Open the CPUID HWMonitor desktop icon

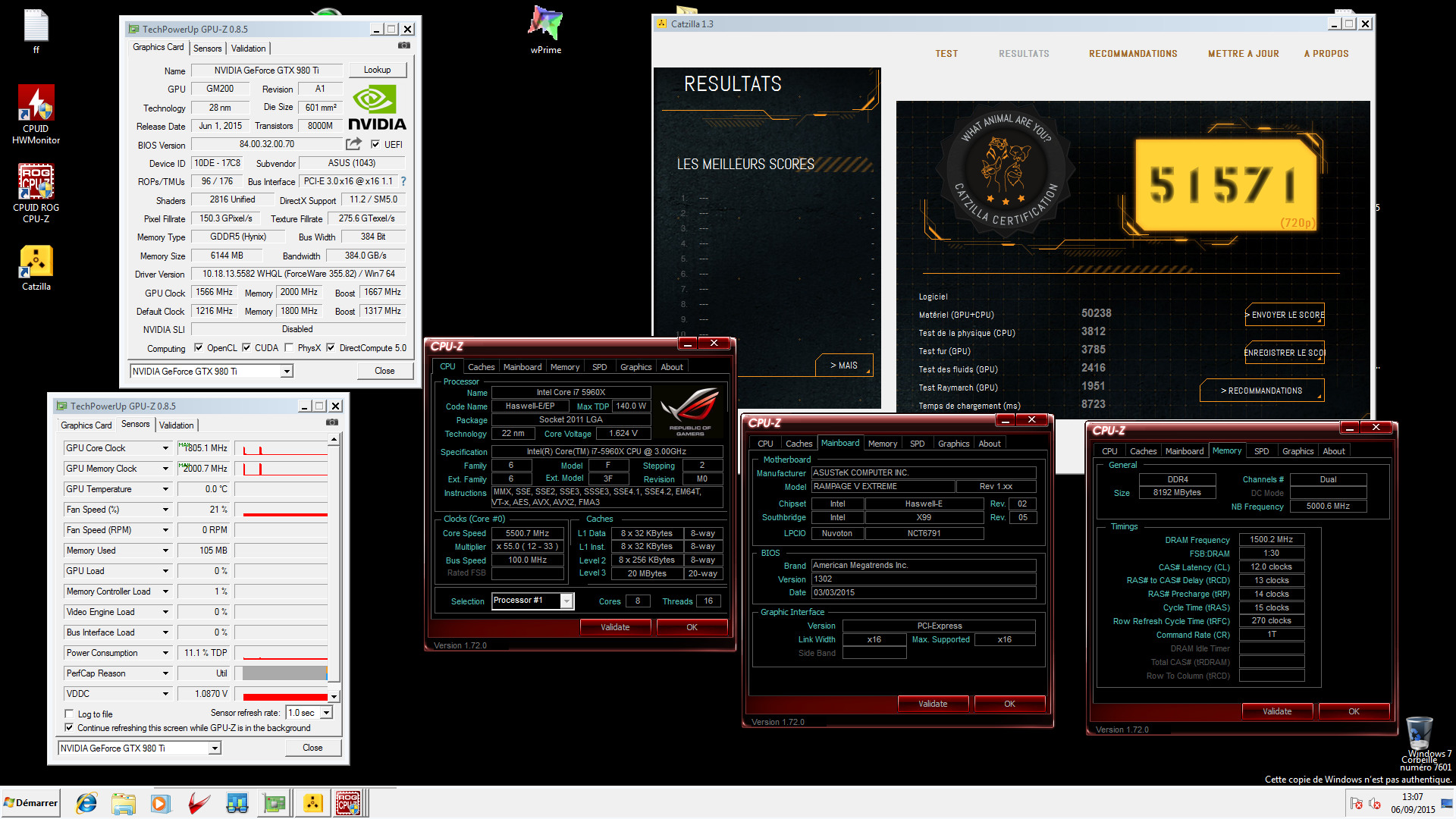click(x=36, y=115)
